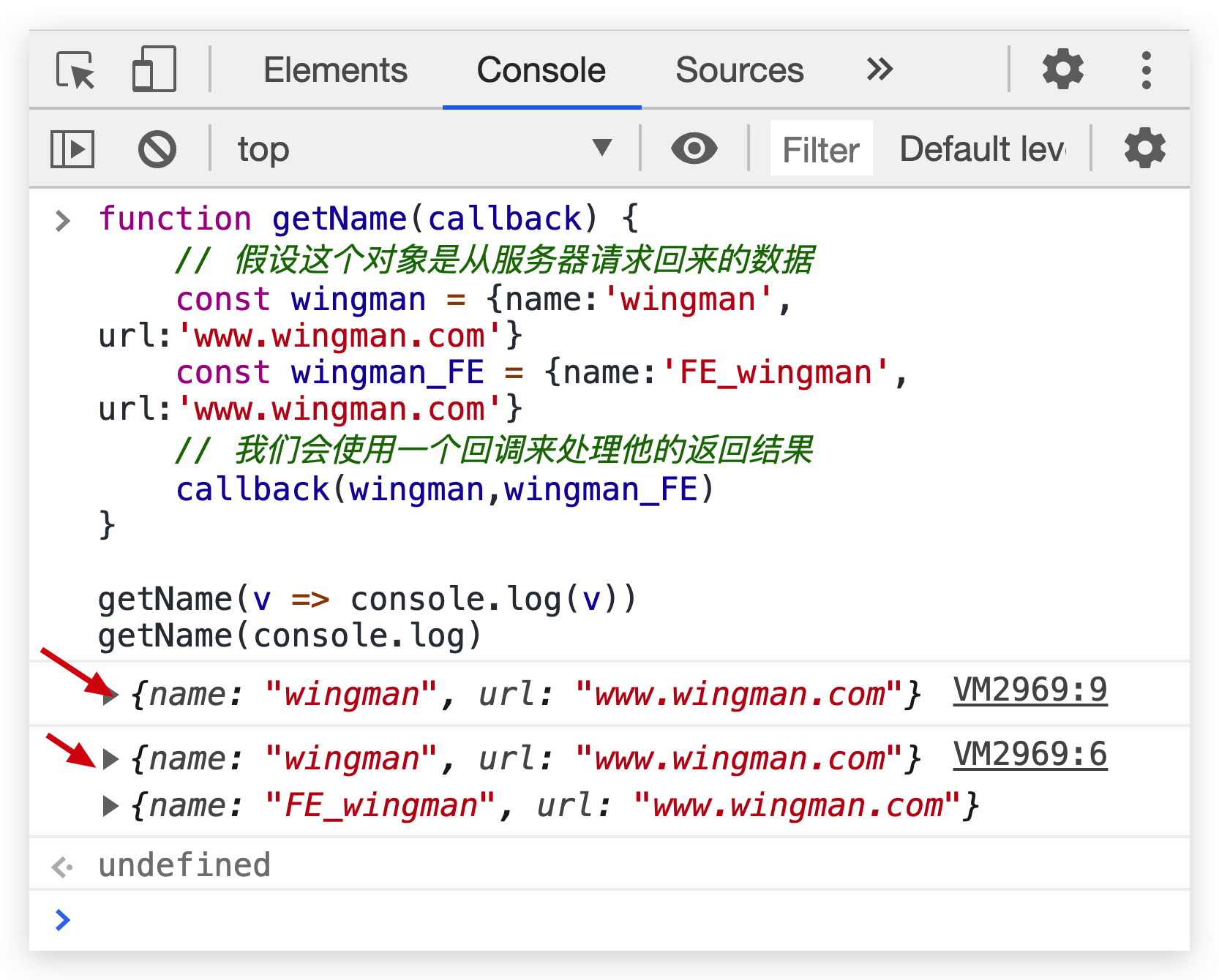Switch to the Sources tab
Viewport: 1219px width, 980px height.
[x=739, y=70]
